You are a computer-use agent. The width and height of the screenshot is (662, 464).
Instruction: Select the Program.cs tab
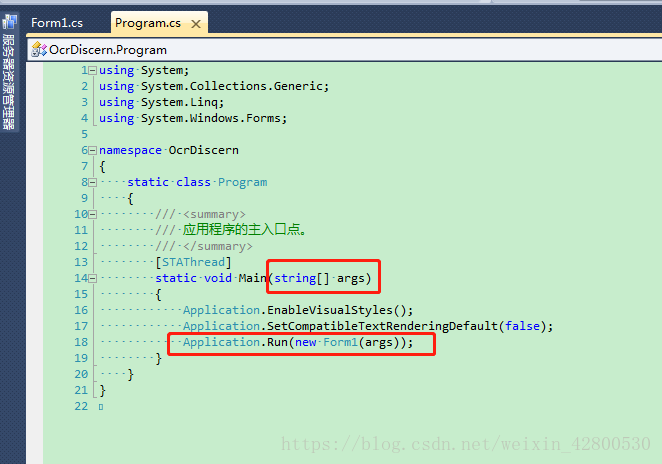click(148, 23)
